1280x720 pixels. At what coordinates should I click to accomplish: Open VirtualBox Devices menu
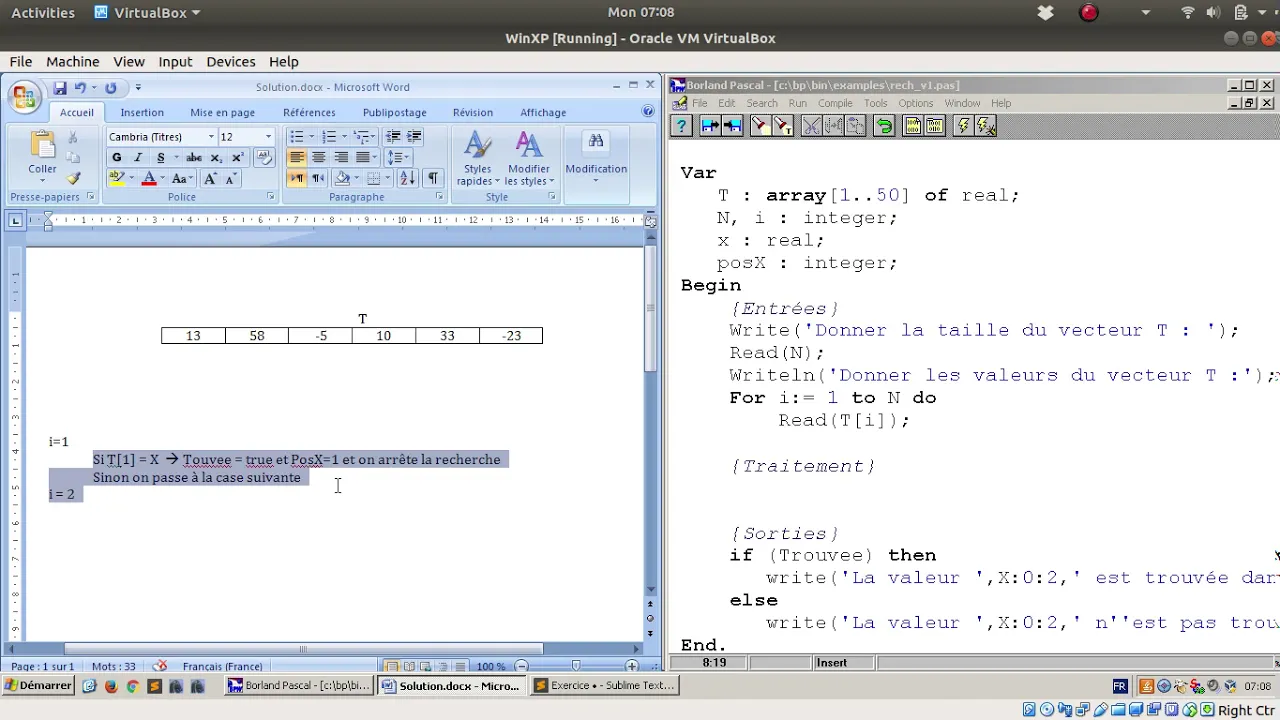(x=231, y=61)
